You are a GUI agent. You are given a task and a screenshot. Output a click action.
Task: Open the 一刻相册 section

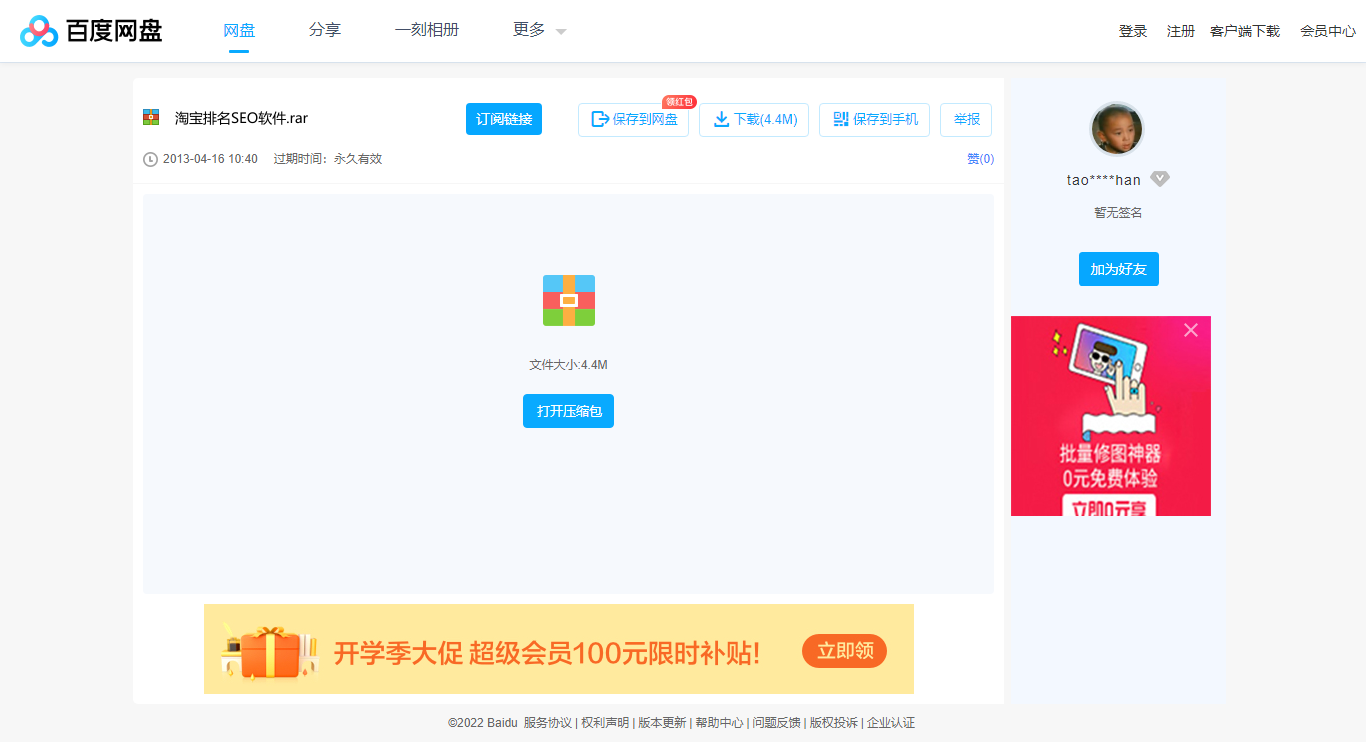coord(427,30)
